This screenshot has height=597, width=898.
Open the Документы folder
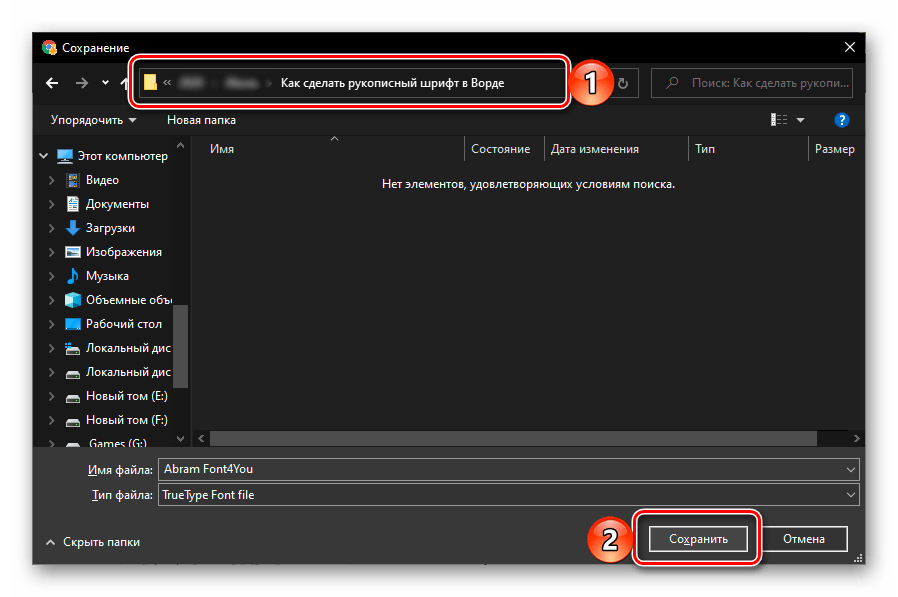[x=116, y=204]
